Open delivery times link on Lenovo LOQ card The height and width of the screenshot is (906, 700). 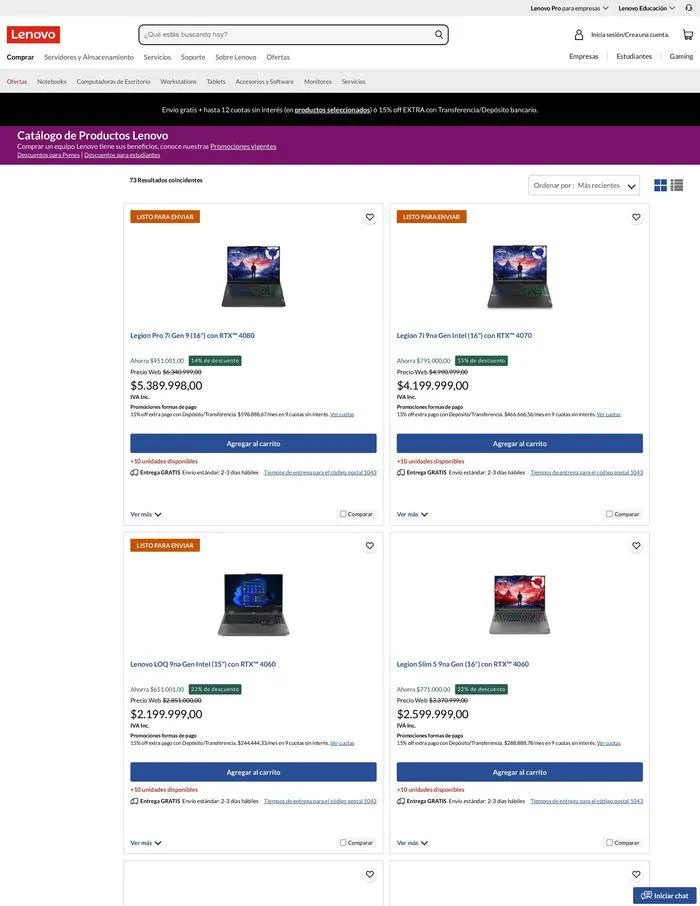click(x=320, y=801)
